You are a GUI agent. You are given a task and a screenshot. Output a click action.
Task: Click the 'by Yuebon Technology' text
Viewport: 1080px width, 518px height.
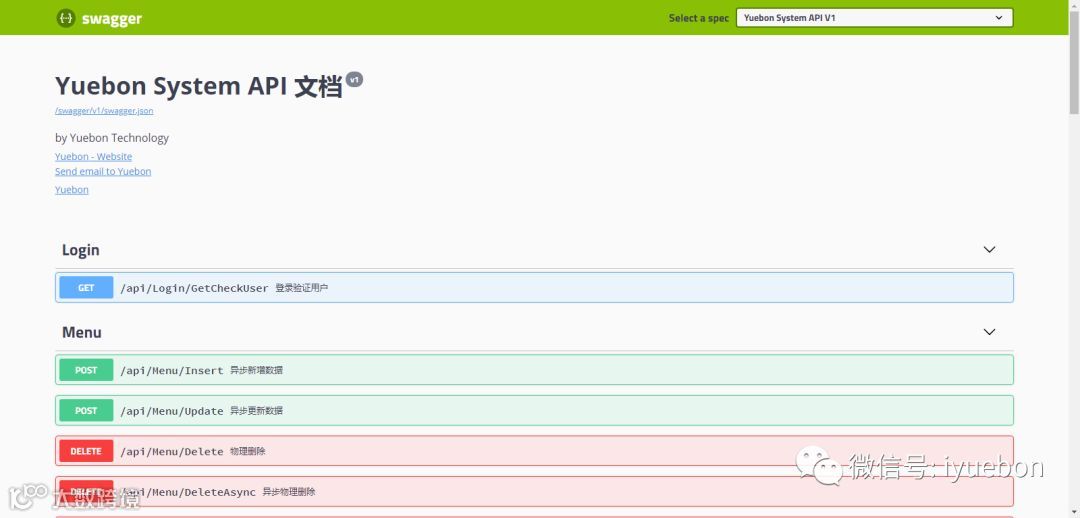pos(112,138)
